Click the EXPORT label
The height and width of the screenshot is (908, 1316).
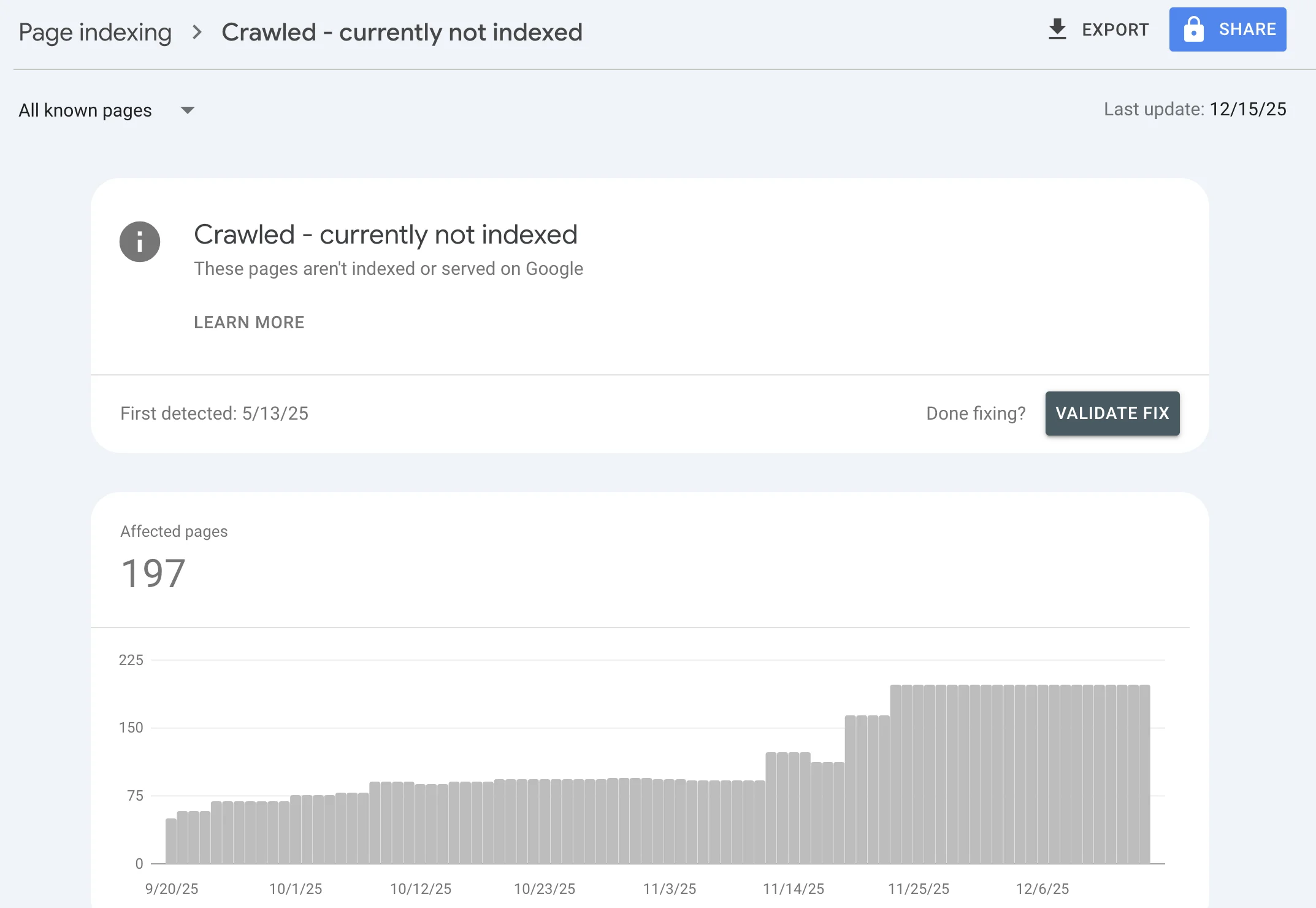1115,29
